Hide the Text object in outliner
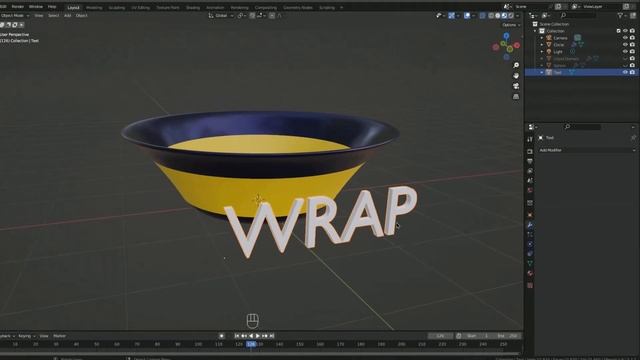 pos(625,72)
